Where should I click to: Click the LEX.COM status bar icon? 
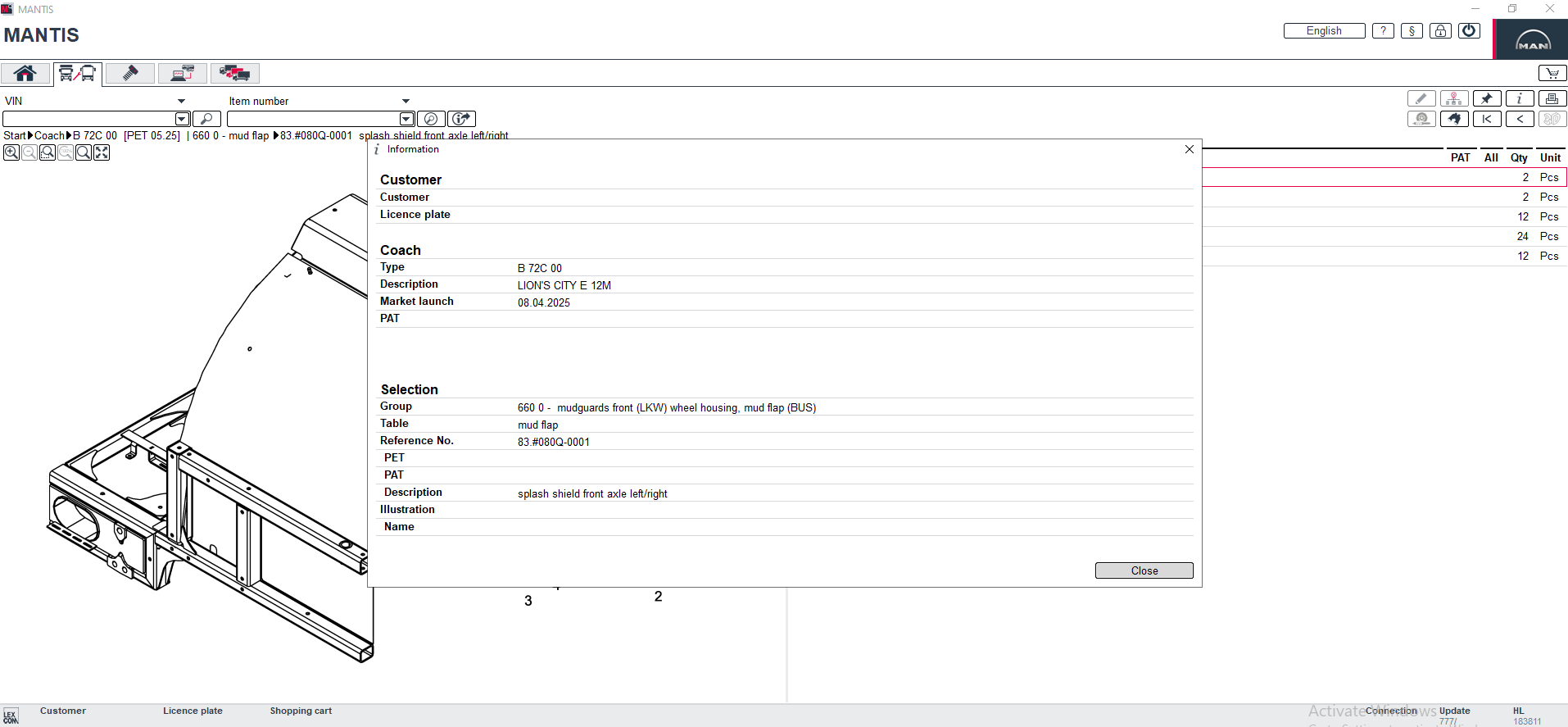10,716
